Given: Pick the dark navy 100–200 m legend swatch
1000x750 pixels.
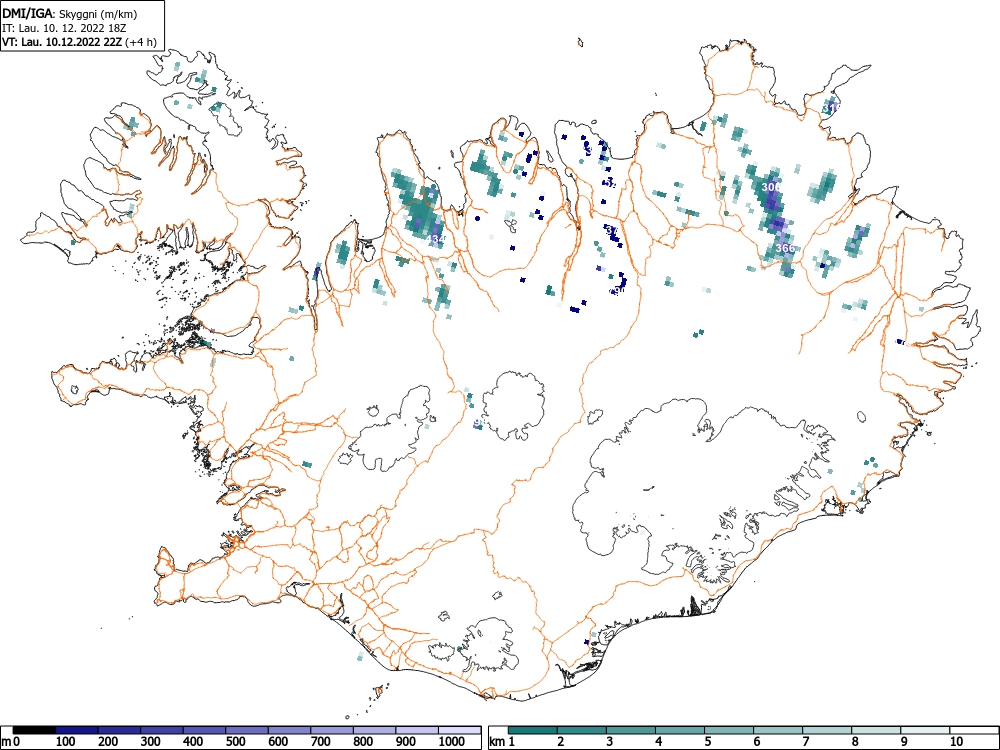Looking at the screenshot, I should click(77, 730).
